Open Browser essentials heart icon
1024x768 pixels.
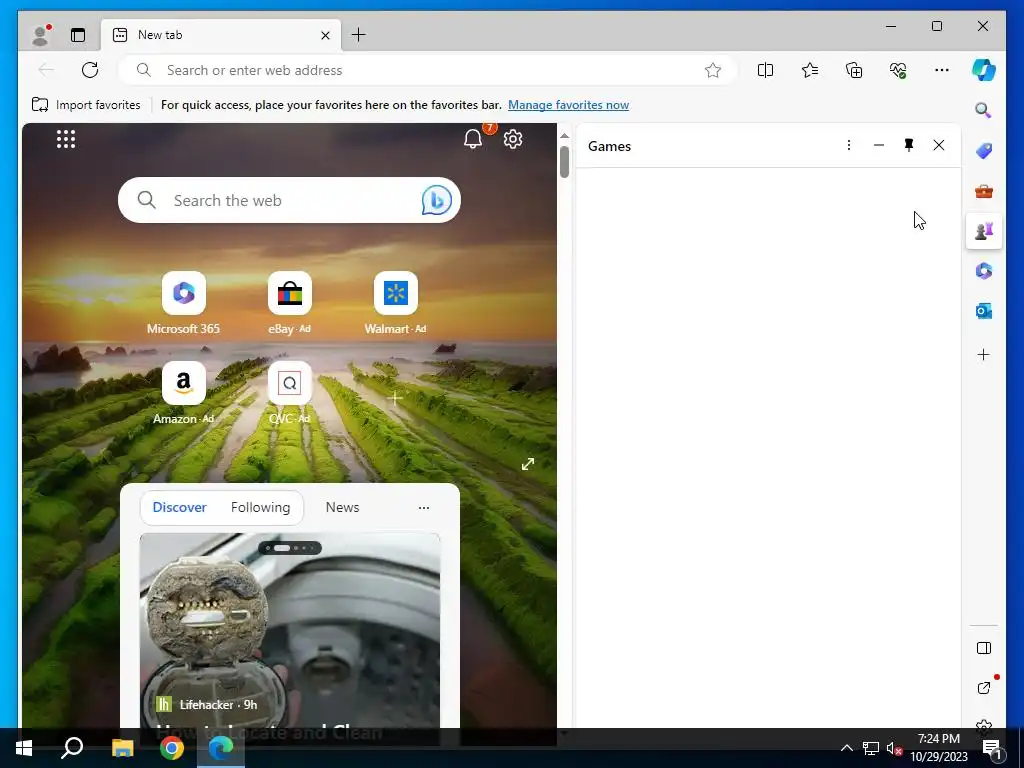click(898, 70)
